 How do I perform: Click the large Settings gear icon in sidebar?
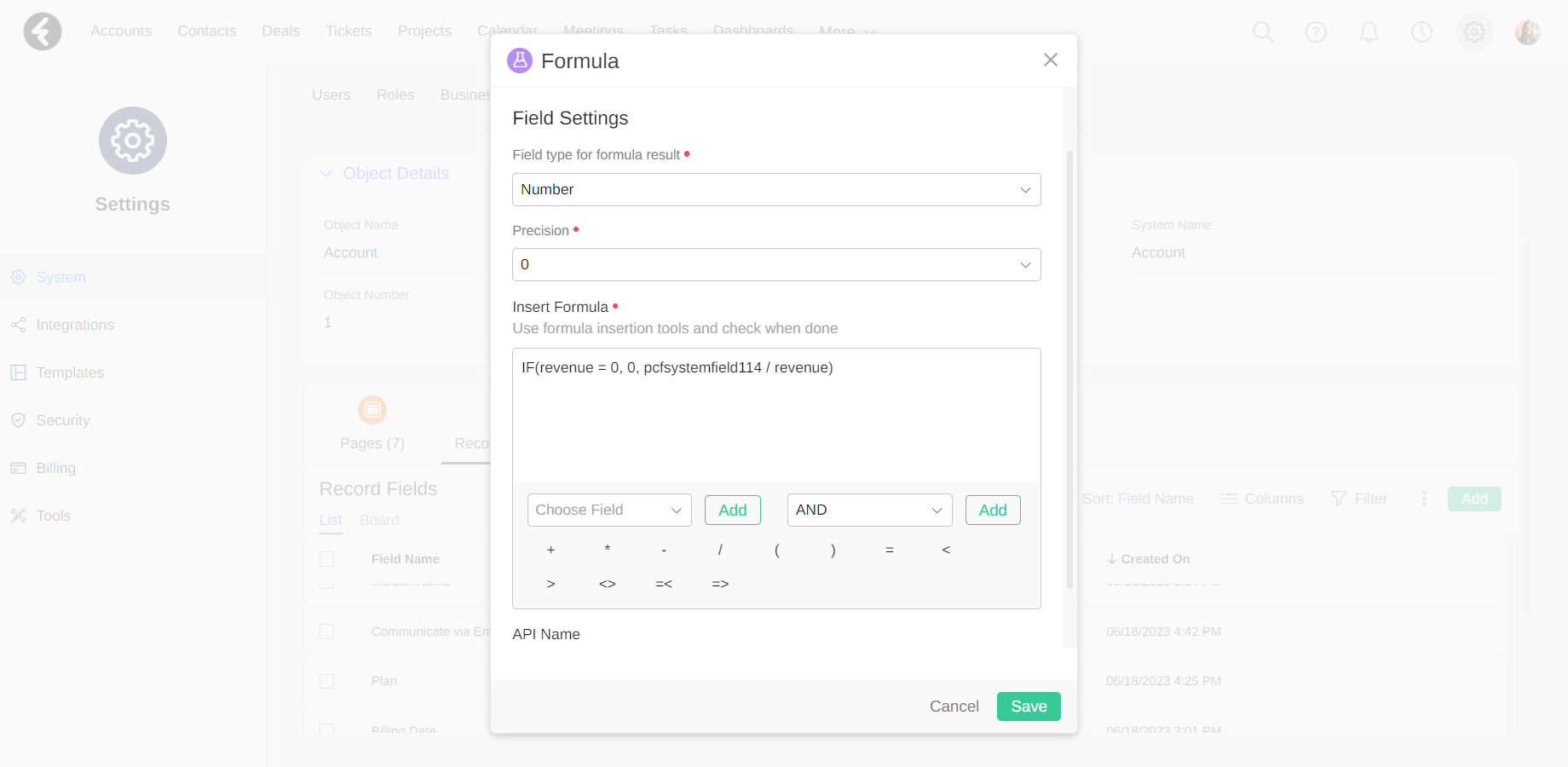tap(133, 141)
